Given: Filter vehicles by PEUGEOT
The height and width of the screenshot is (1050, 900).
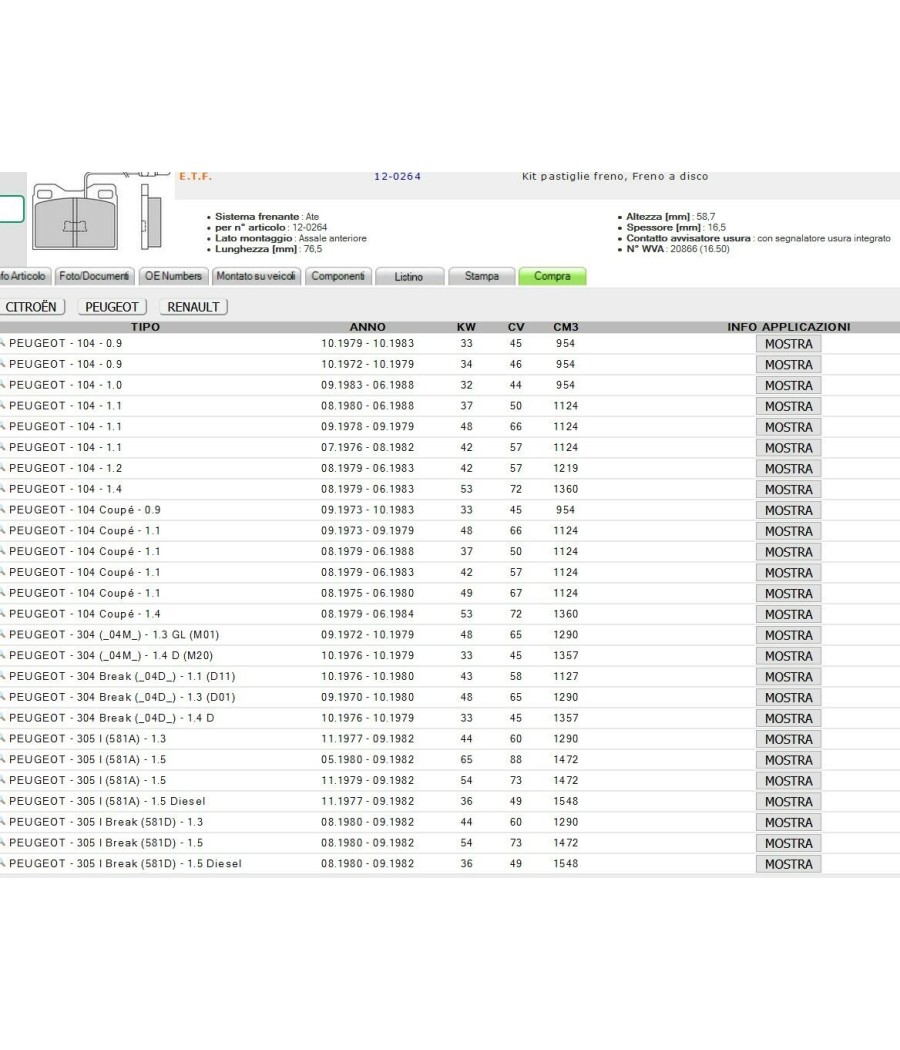Looking at the screenshot, I should [x=112, y=307].
